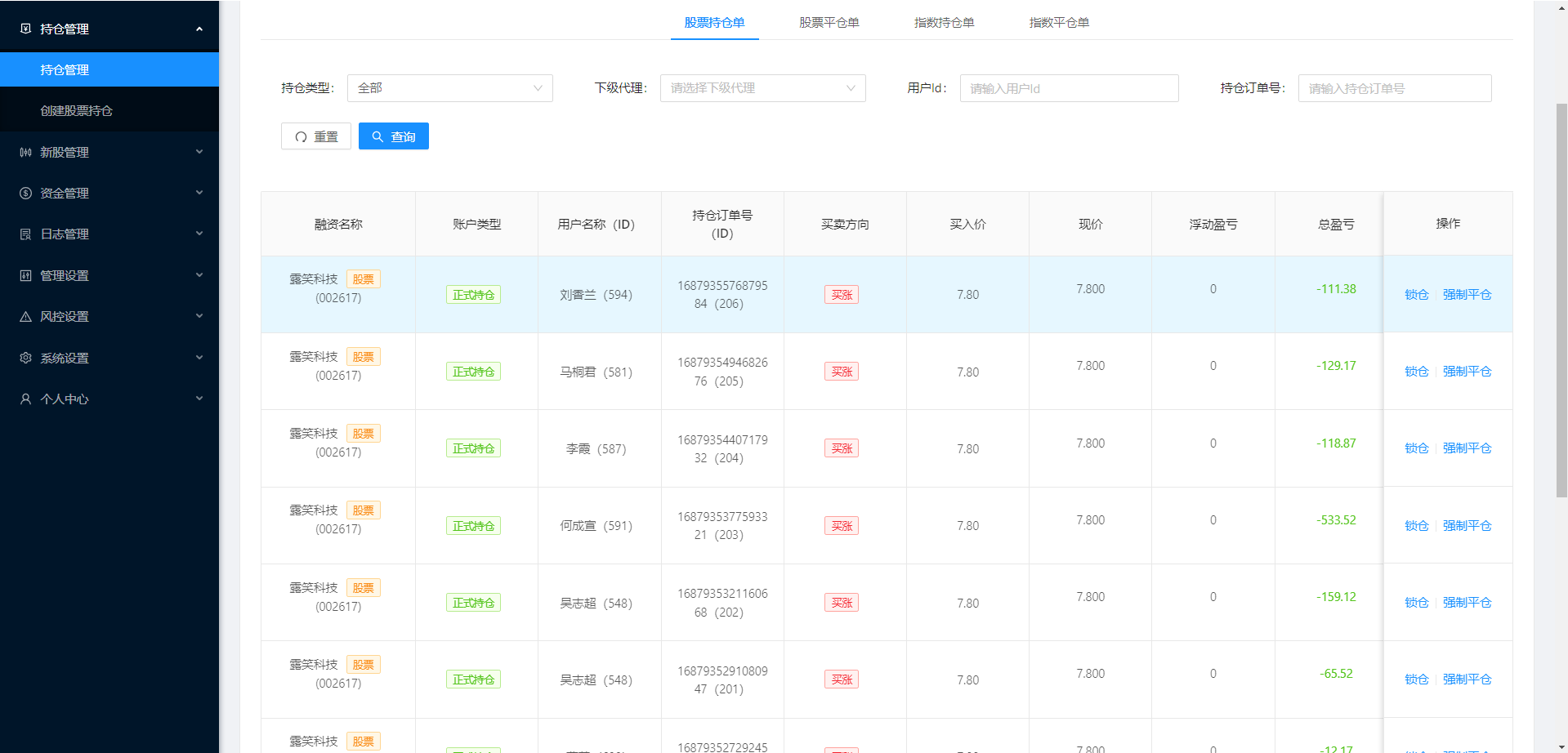Click the 个人中心 user icon
The image size is (1568, 753).
point(25,399)
